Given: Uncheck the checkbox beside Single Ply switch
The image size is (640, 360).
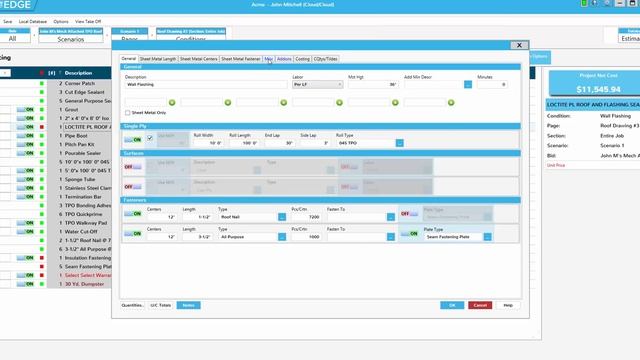Looking at the screenshot, I should click(x=150, y=138).
